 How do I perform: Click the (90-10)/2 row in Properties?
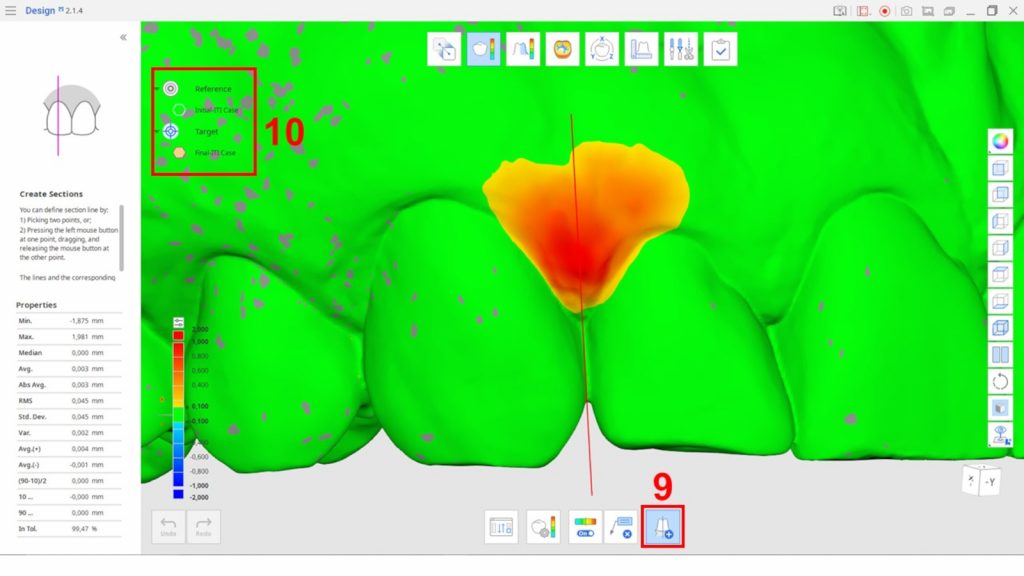69,481
